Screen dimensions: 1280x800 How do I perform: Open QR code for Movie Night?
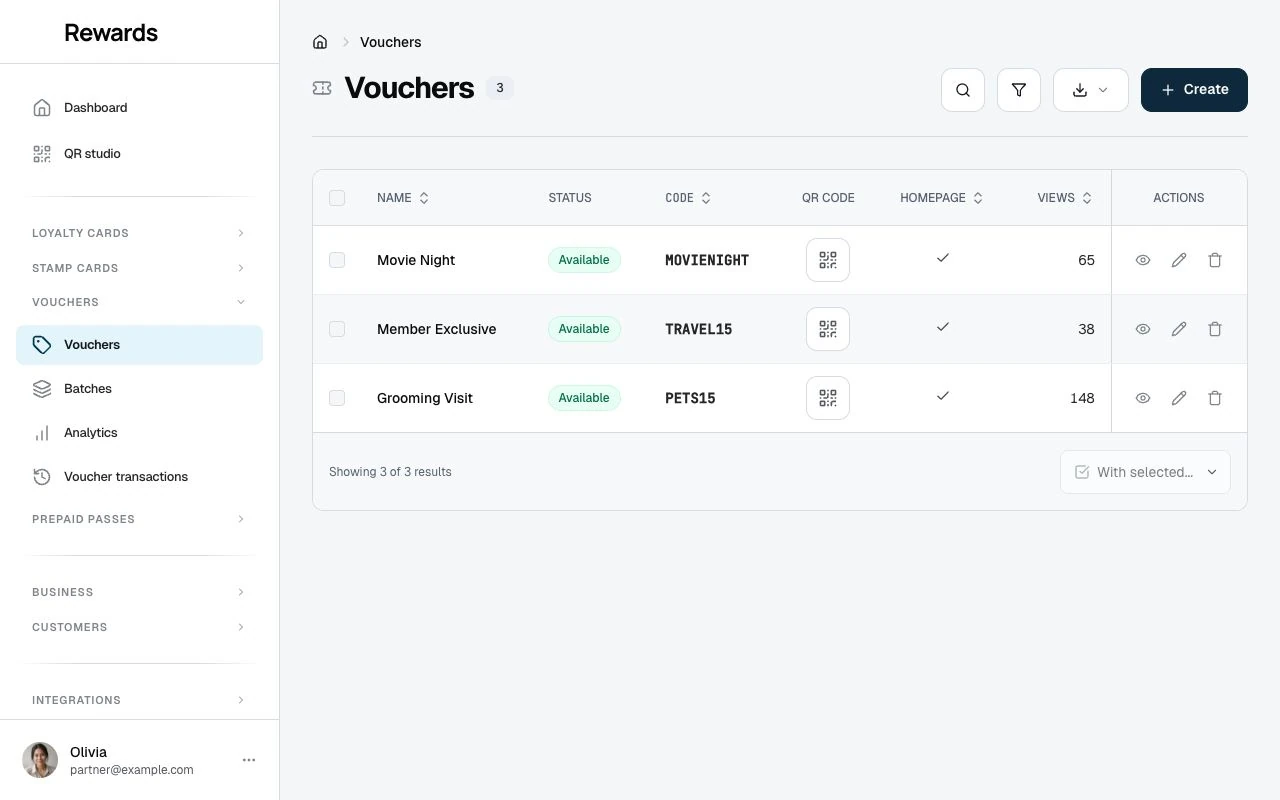pyautogui.click(x=828, y=260)
